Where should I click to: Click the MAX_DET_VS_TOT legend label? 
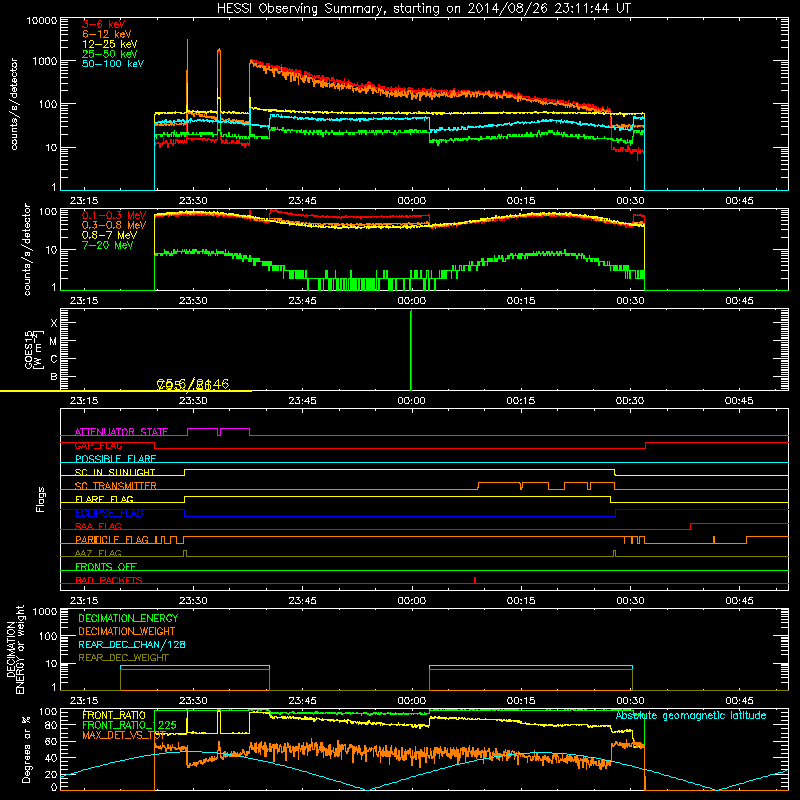coord(124,735)
